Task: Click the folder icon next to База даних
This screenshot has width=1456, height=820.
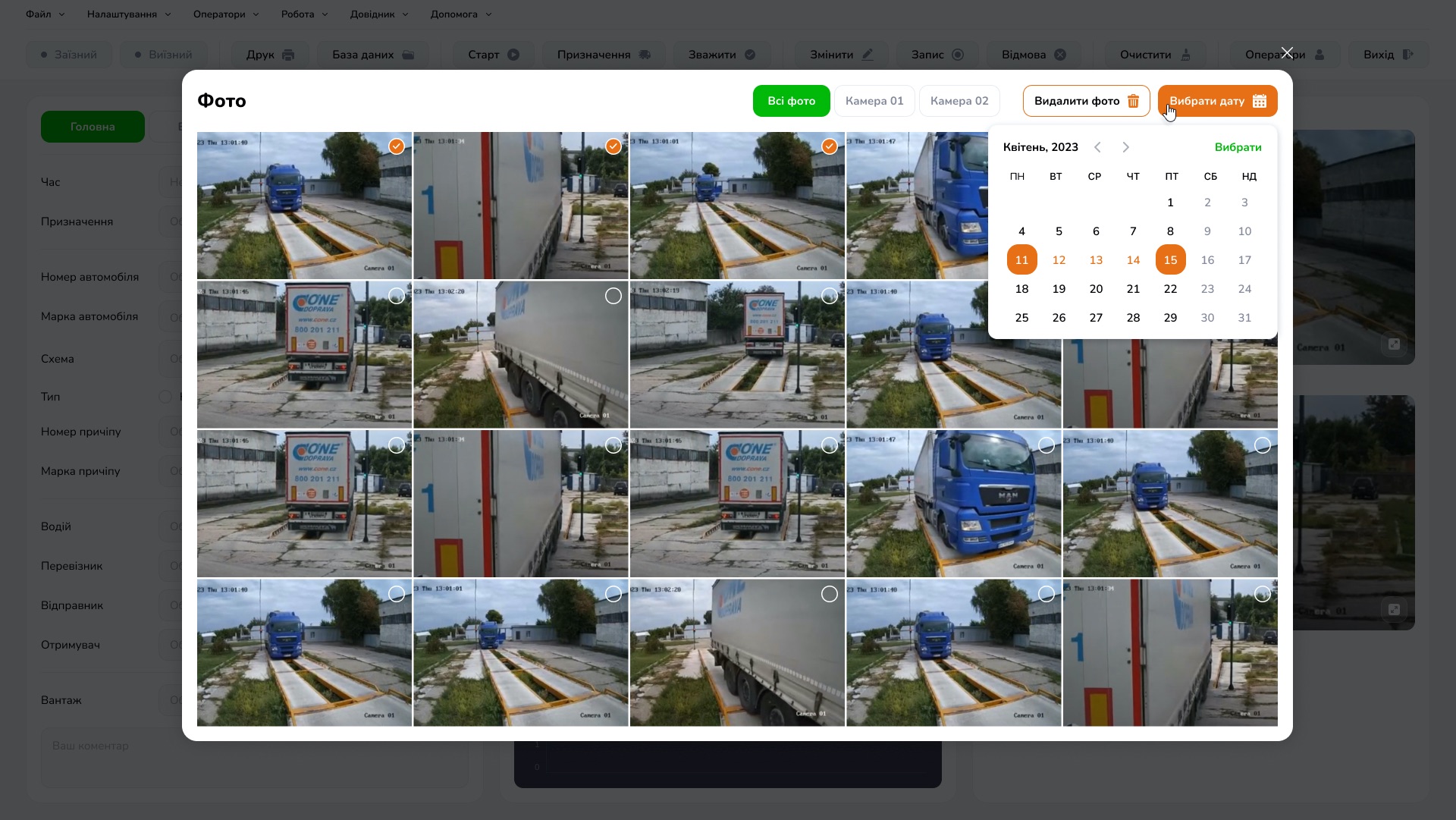Action: click(x=408, y=55)
